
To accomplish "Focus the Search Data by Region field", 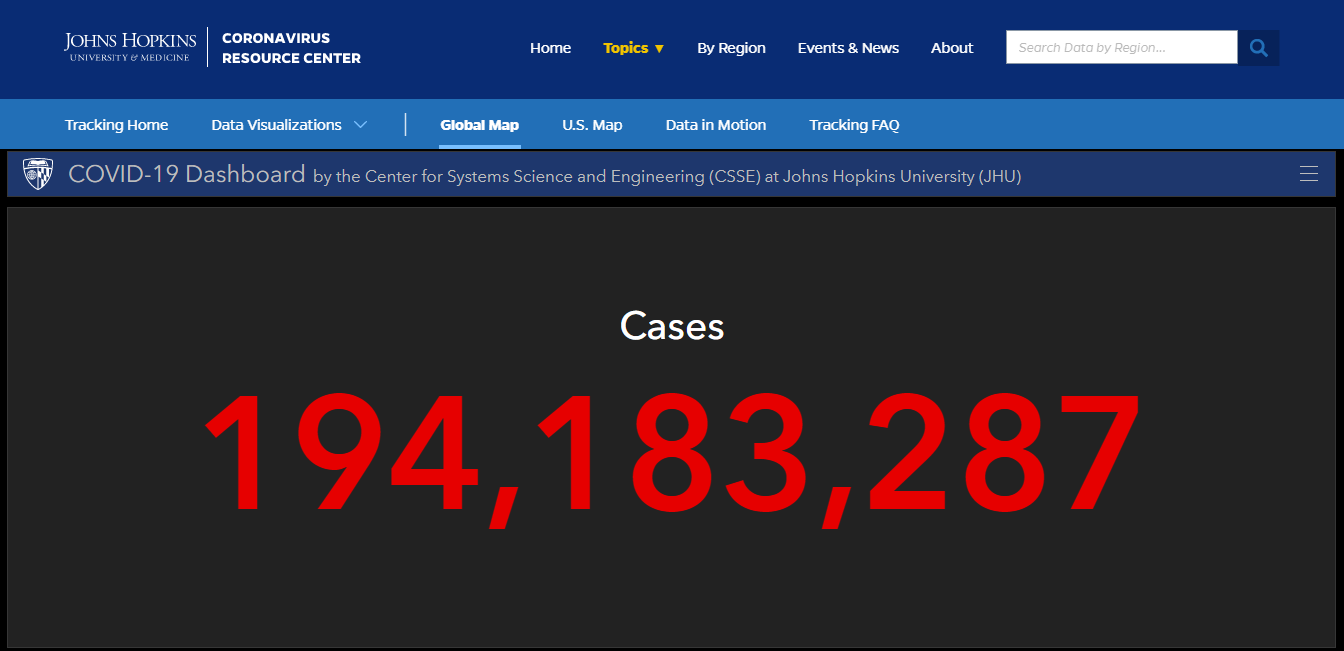I will (1122, 47).
